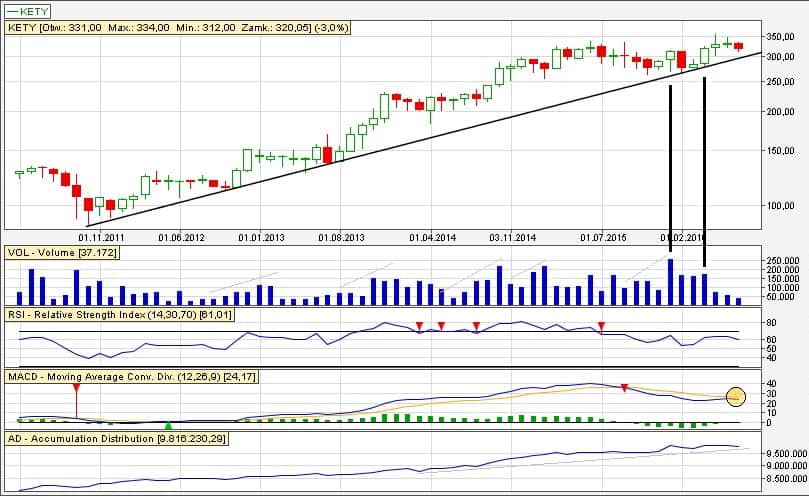Click the green triangle marker on MACD
Image resolution: width=809 pixels, height=496 pixels.
(x=168, y=427)
